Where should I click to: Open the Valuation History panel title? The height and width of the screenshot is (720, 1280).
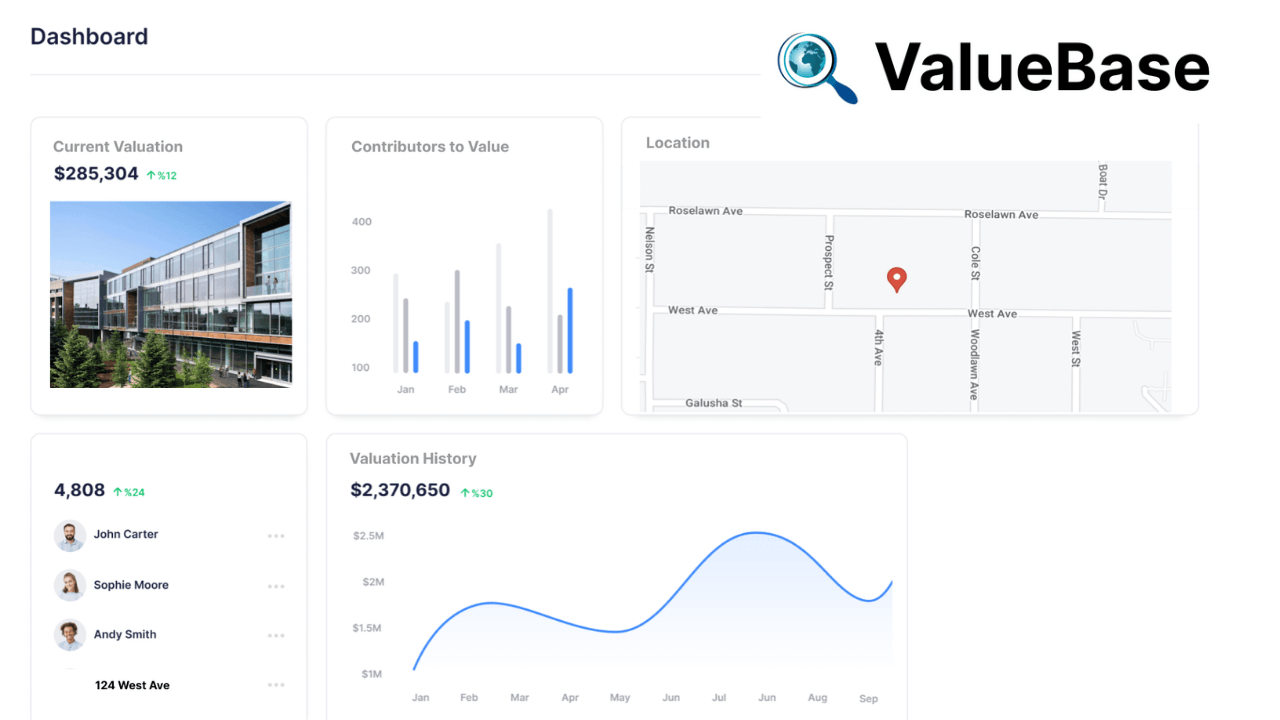[x=412, y=458]
